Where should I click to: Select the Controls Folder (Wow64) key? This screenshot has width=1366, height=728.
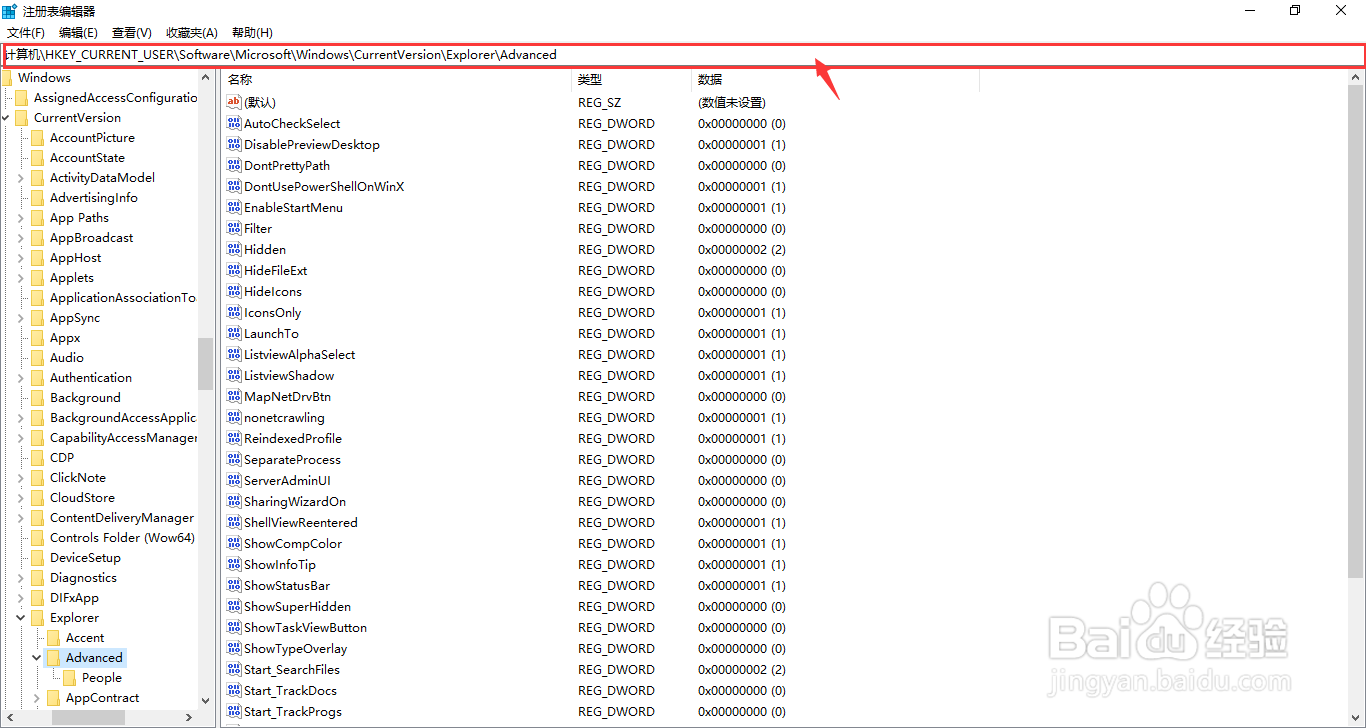122,538
